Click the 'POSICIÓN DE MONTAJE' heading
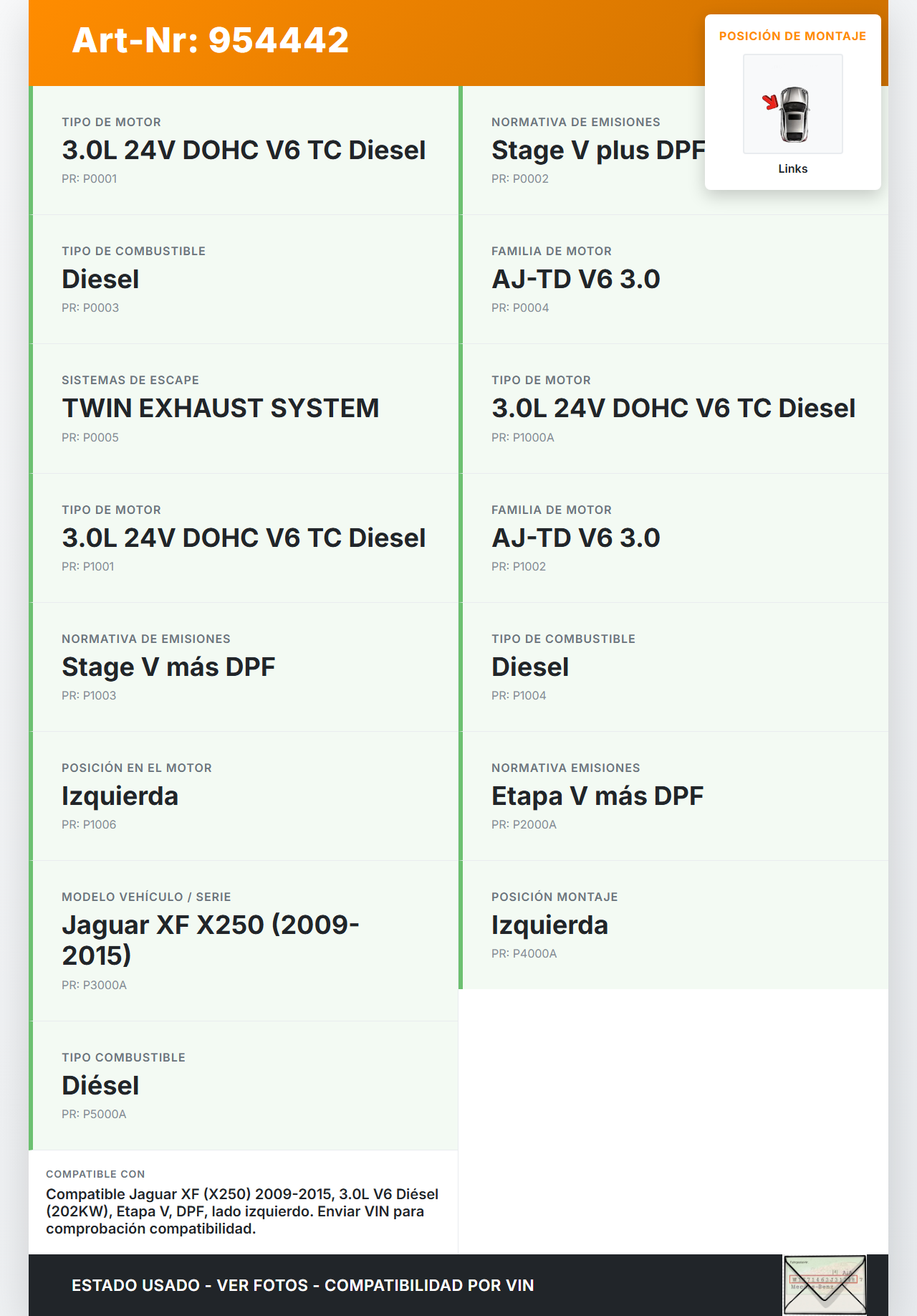This screenshot has width=917, height=1316. tap(792, 36)
